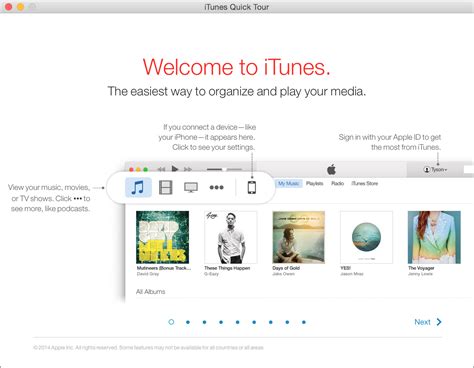Click the Welcome to iTunes heading
Viewport: 474px width, 368px height.
point(237,67)
